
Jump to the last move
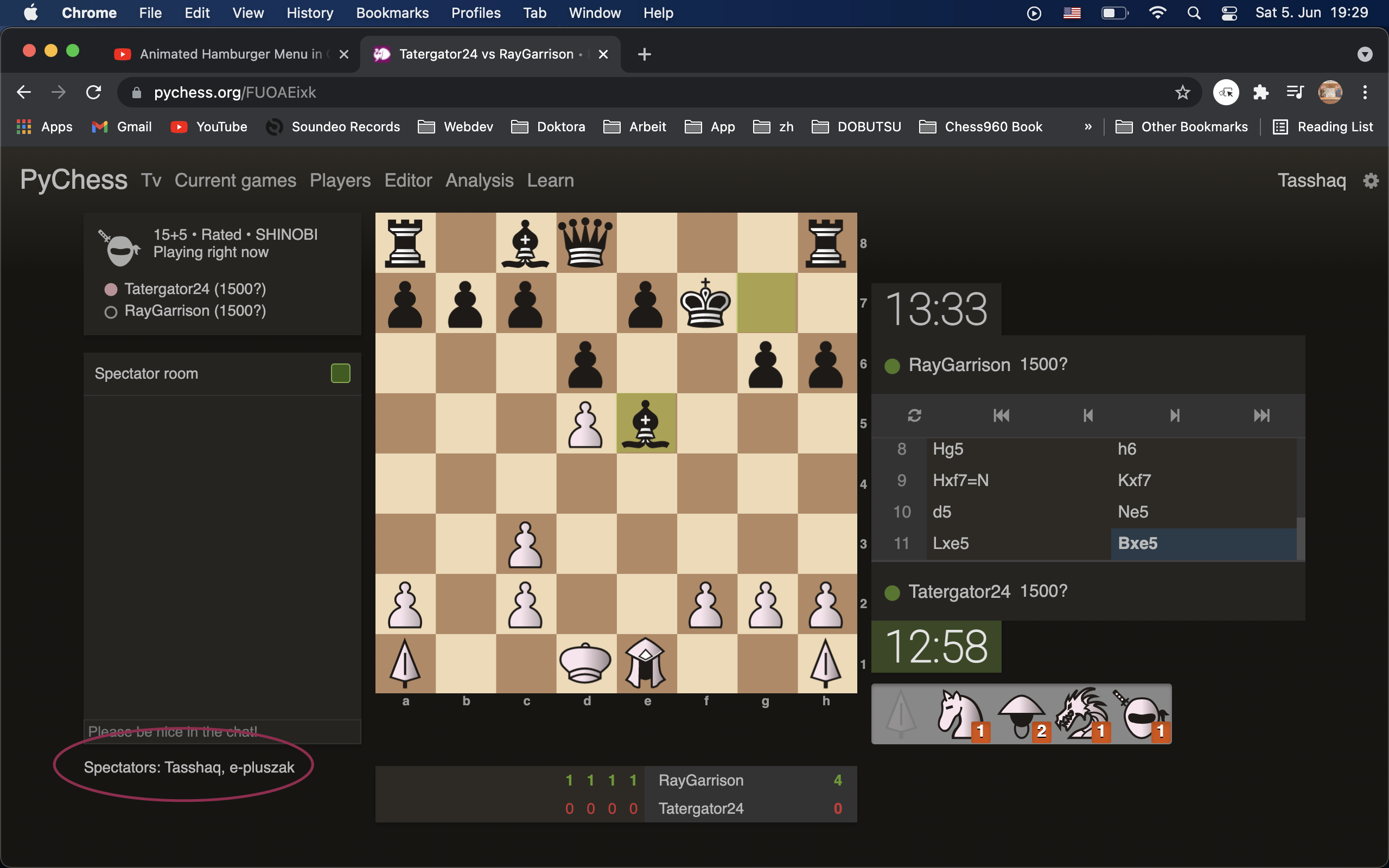coord(1261,415)
